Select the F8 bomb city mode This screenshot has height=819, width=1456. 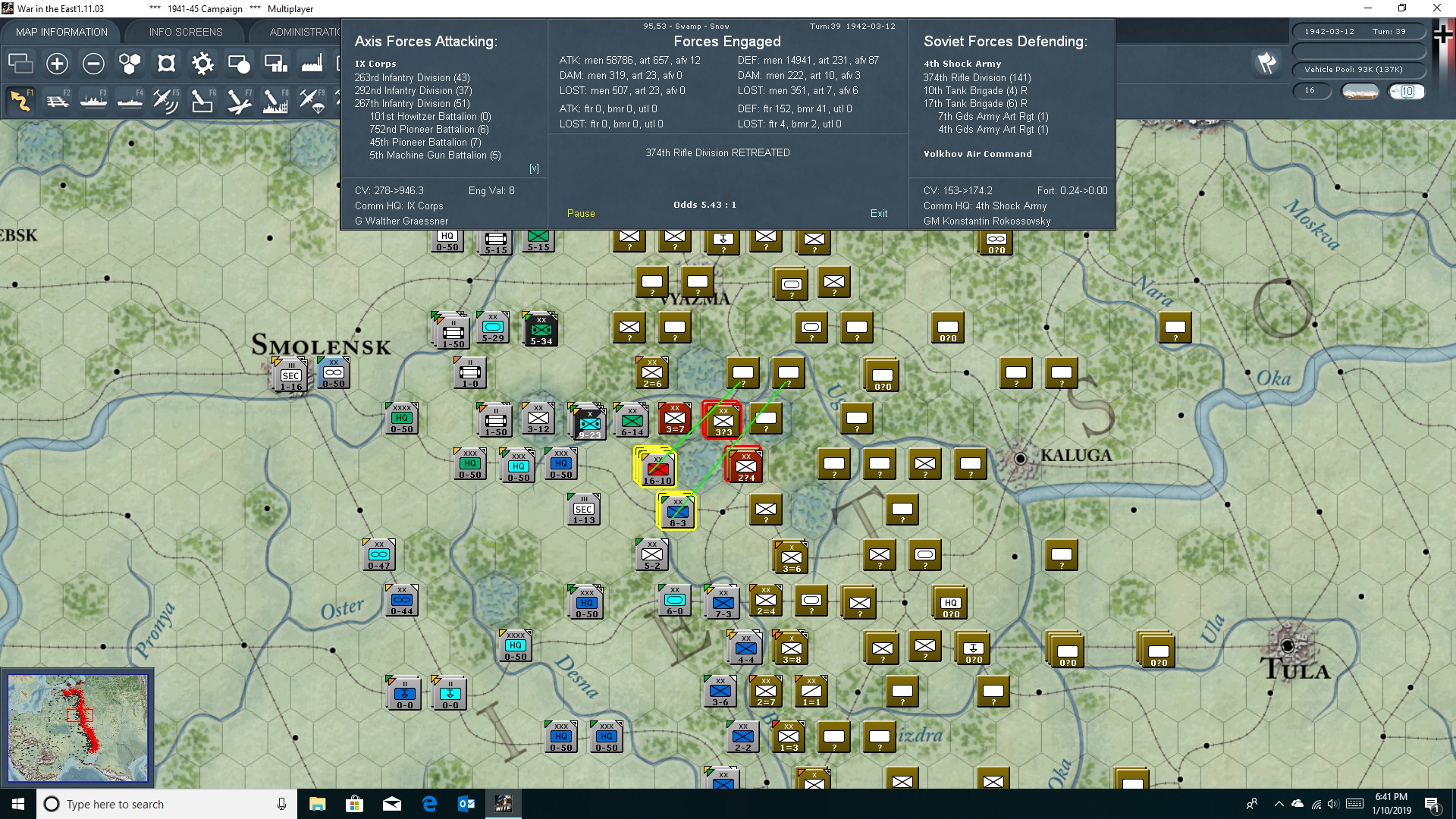tap(275, 100)
